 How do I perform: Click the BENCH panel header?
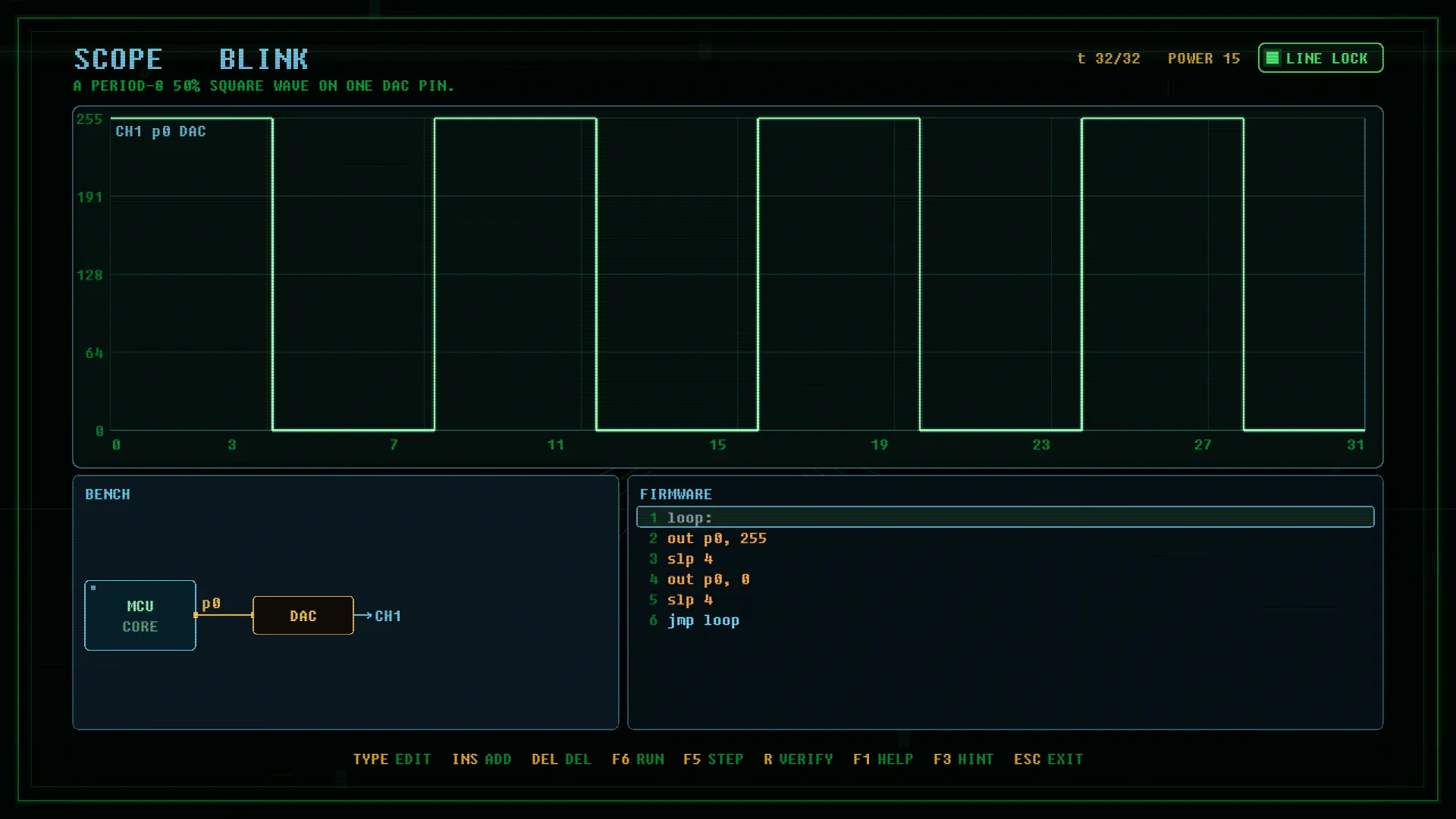tap(108, 494)
